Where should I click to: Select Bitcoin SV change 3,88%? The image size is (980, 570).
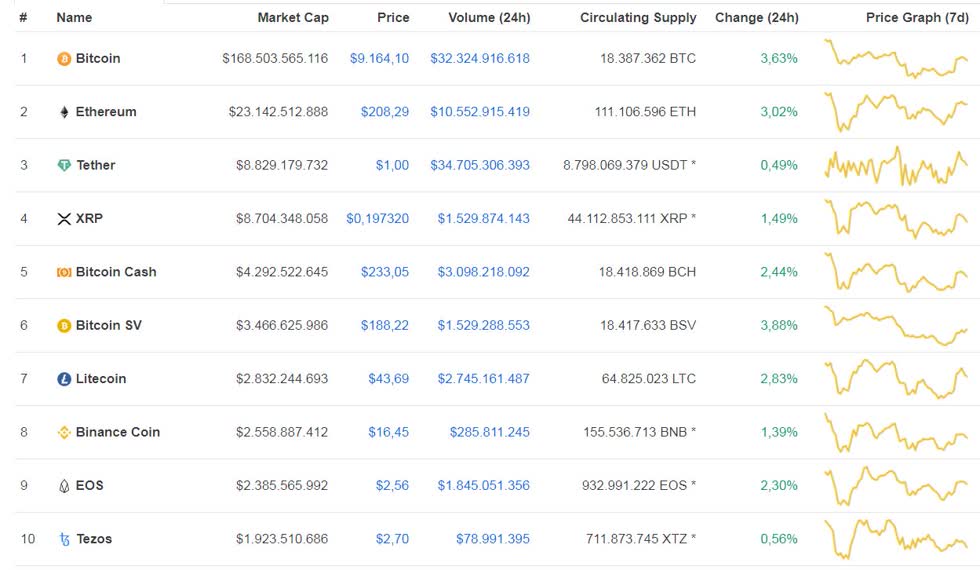click(779, 326)
